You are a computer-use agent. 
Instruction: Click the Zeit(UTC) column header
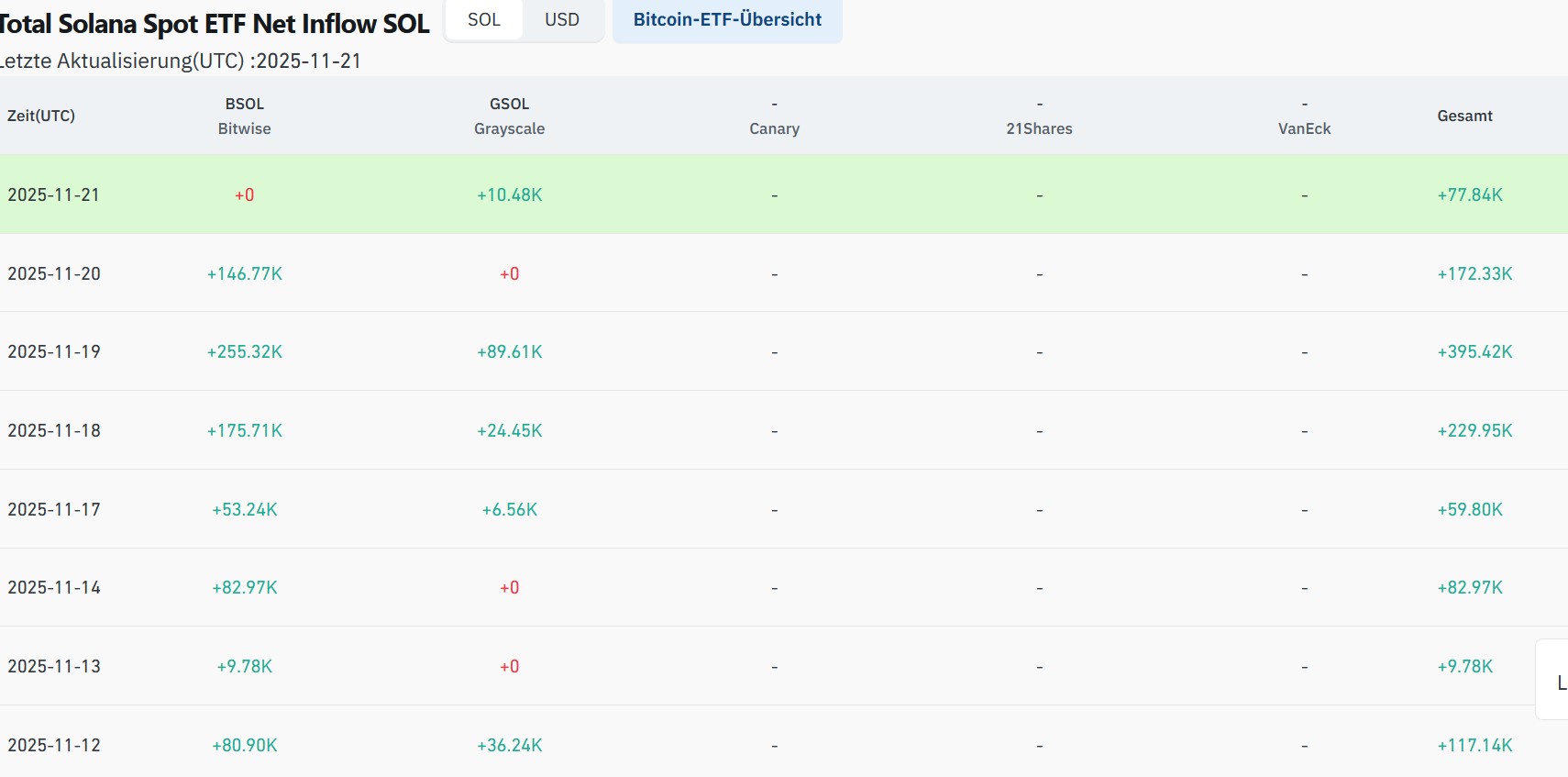pos(41,116)
